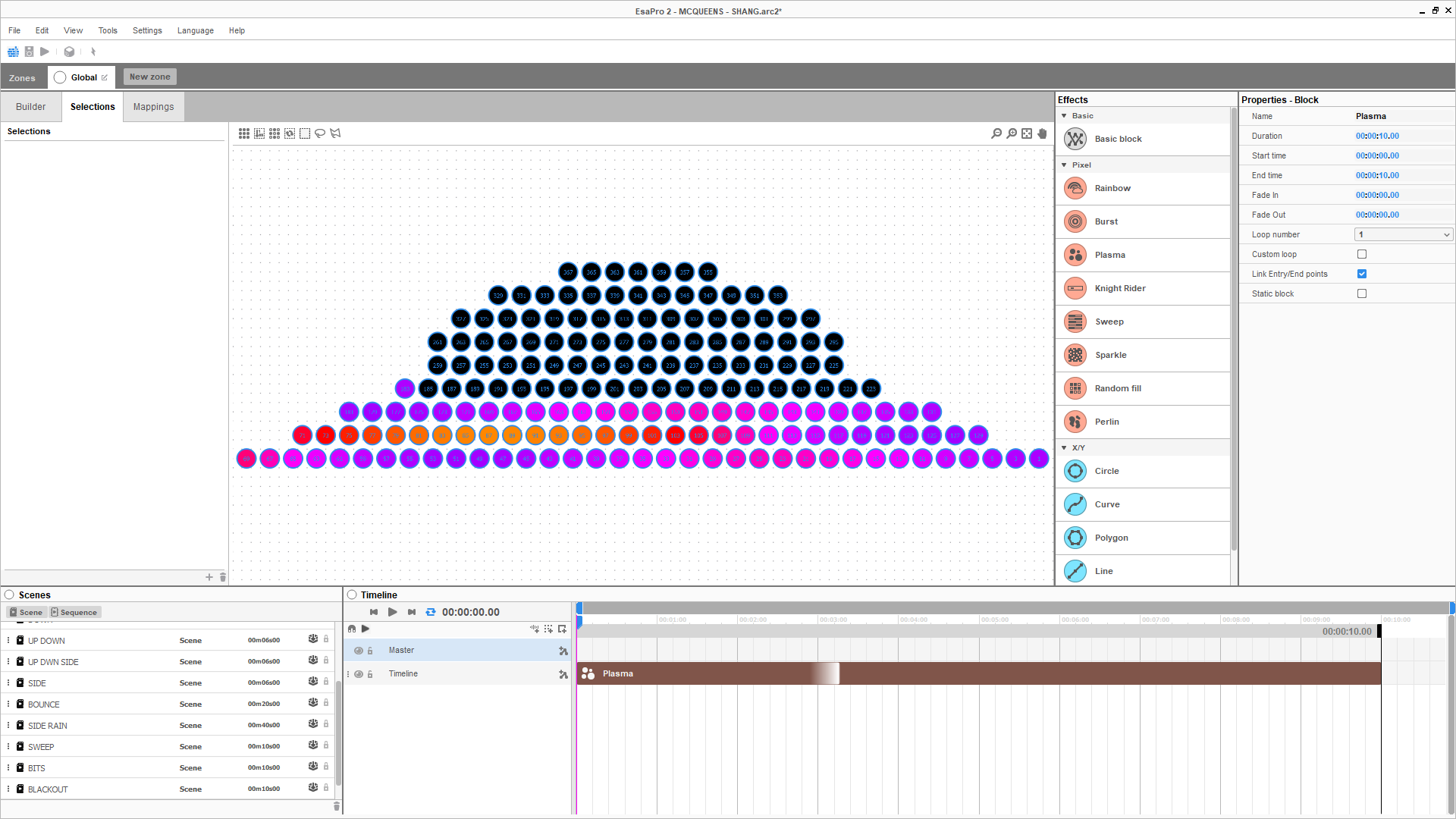Toggle the lock on Master track
Screen dimensions: 1456x819
click(x=370, y=651)
